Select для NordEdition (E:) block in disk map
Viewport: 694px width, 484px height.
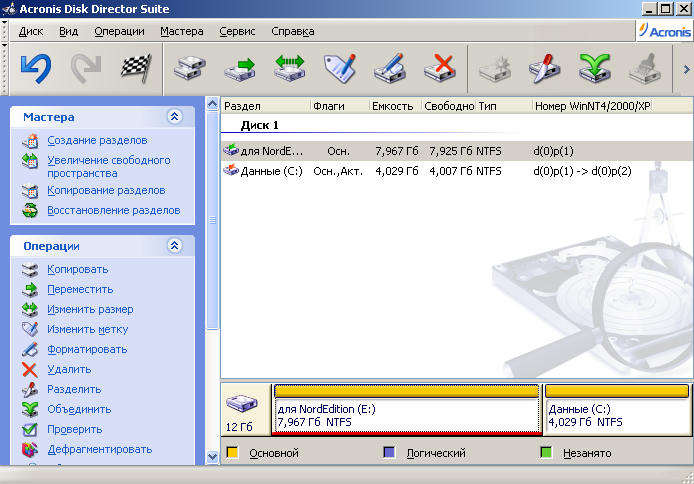tap(407, 410)
